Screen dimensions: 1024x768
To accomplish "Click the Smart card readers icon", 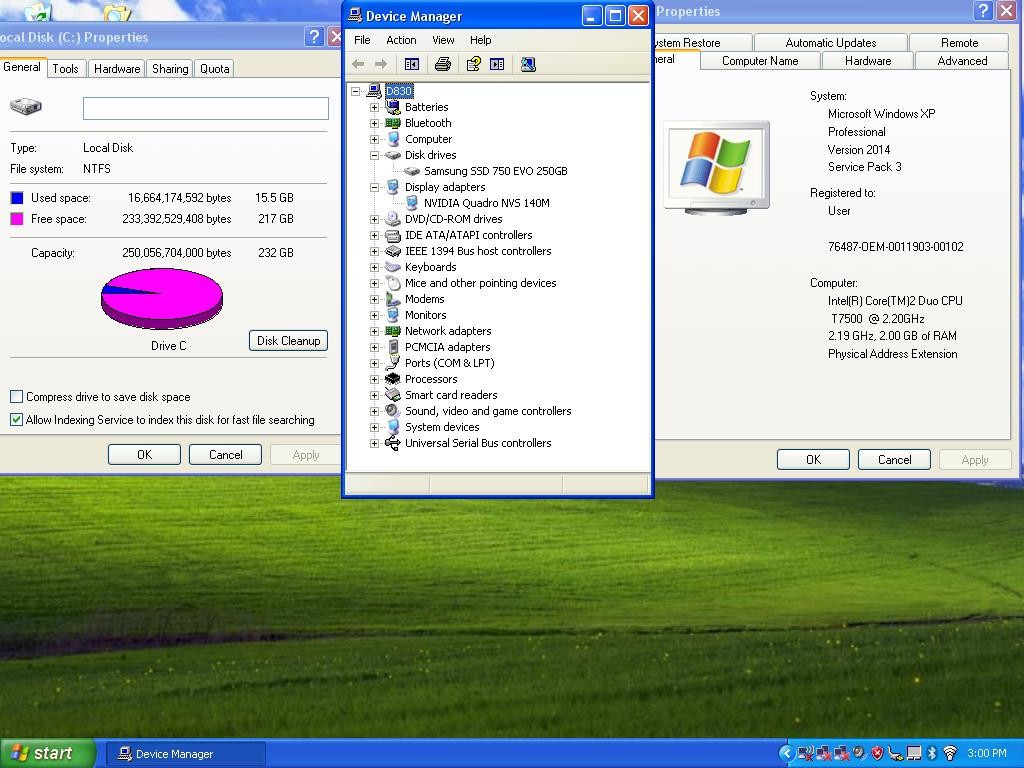I will click(x=392, y=394).
